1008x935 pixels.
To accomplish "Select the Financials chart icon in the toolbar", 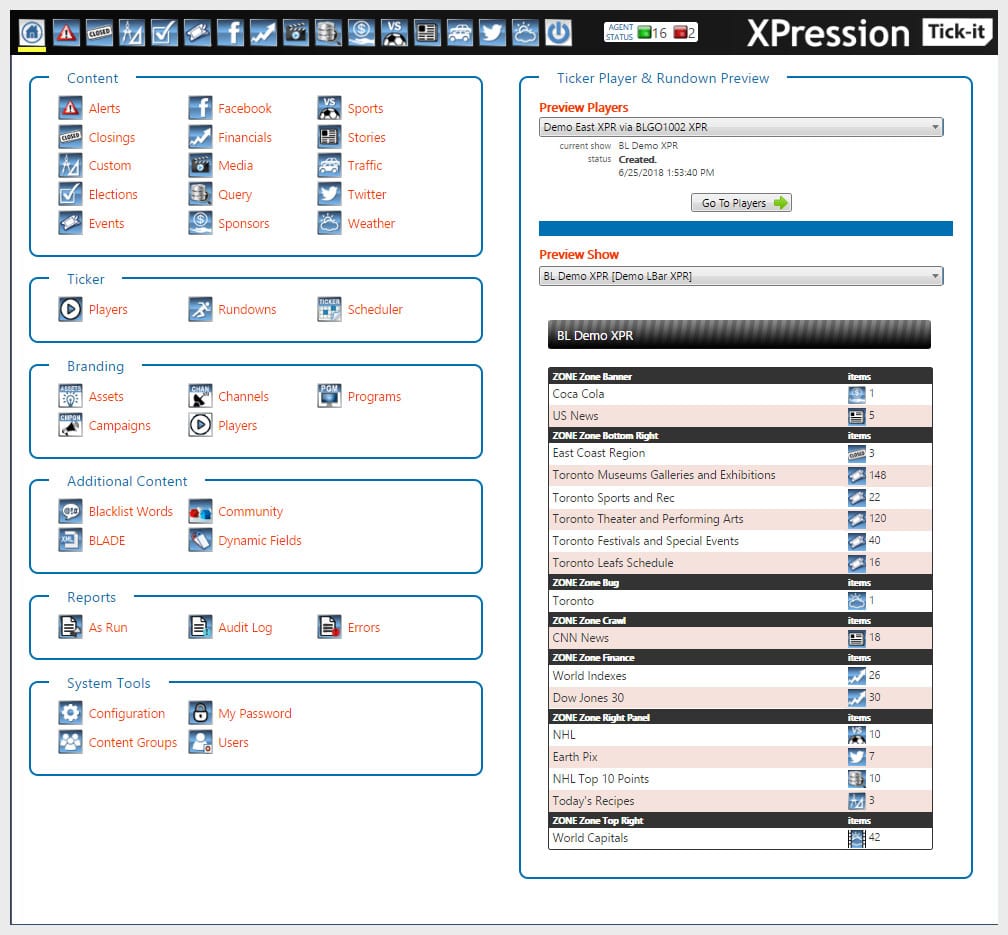I will (263, 32).
